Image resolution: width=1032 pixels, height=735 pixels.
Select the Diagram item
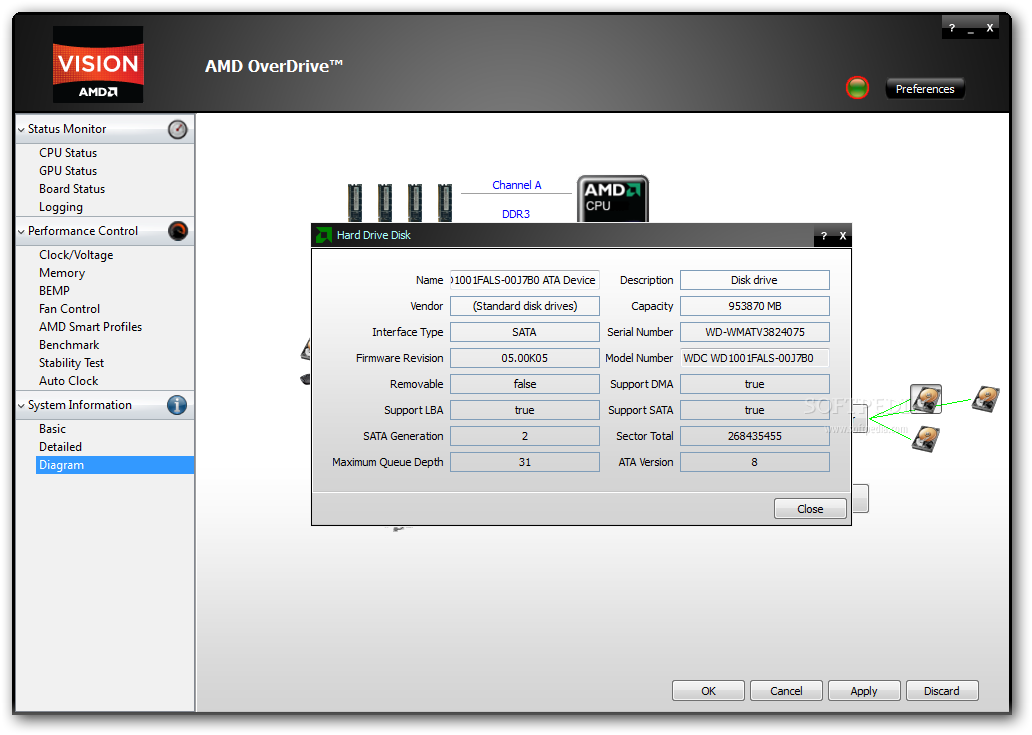coord(115,465)
